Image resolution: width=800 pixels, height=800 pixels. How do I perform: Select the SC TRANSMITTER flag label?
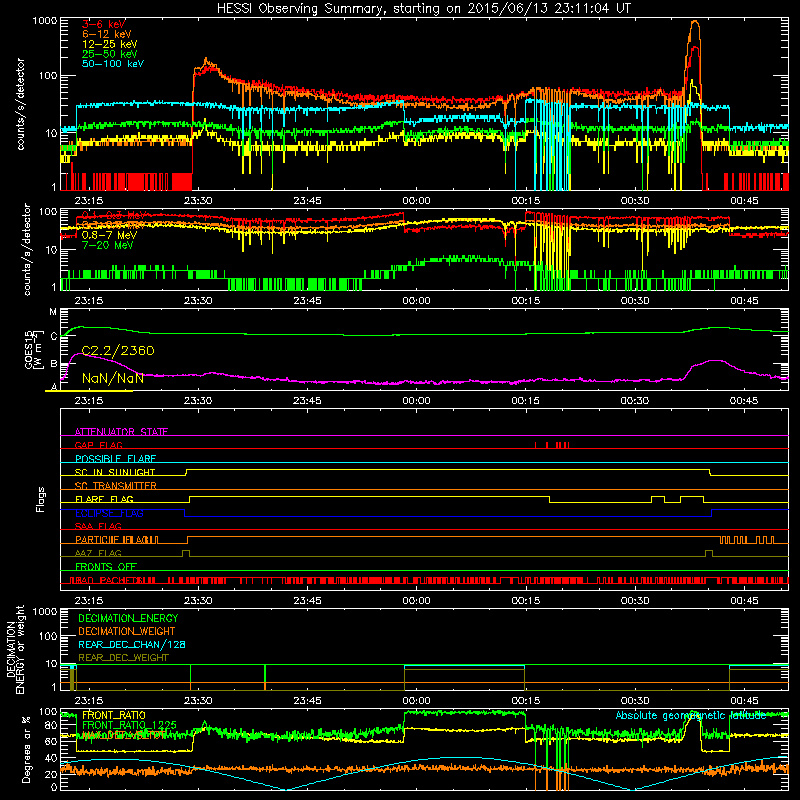click(x=116, y=486)
